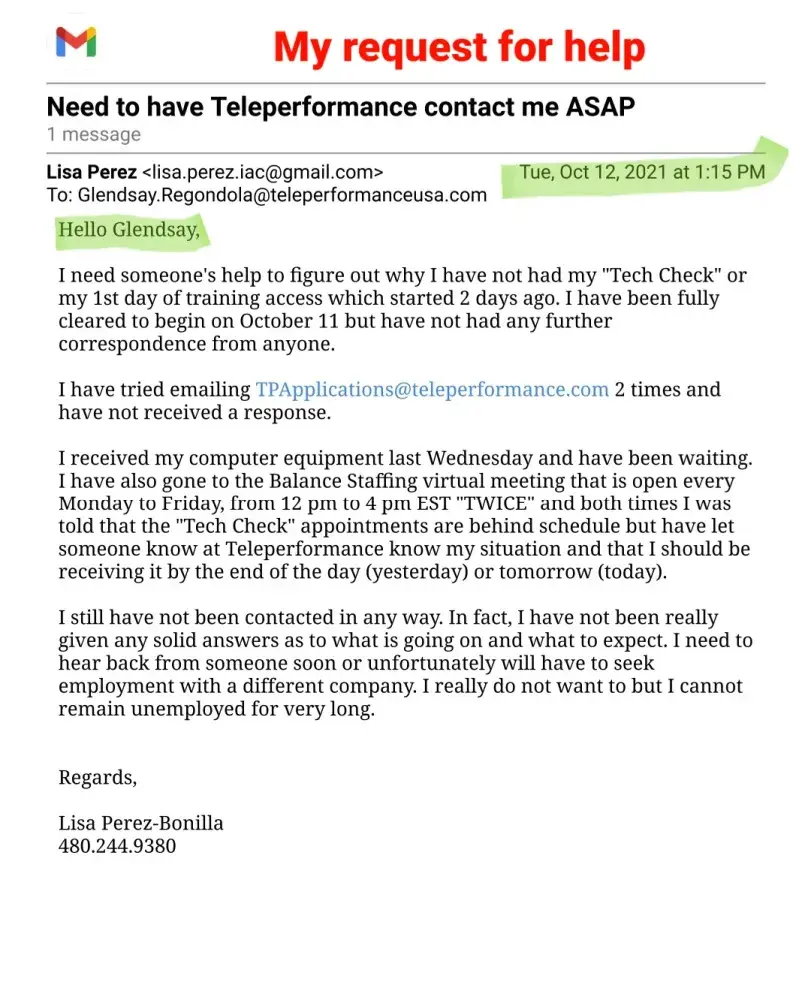Click the red "My request for help" heading
811x1000 pixels.
459,46
